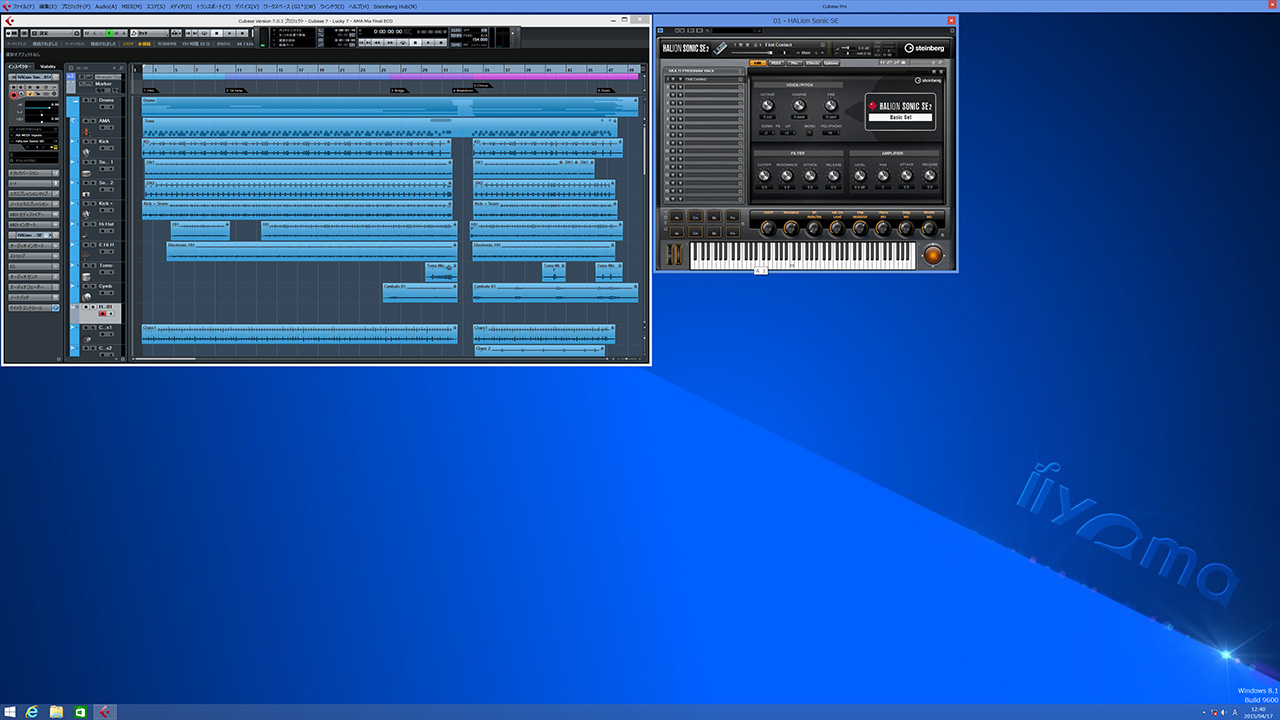Click Fast Forward in the transport panel
Viewport: 1280px width, 720px height.
pos(390,42)
